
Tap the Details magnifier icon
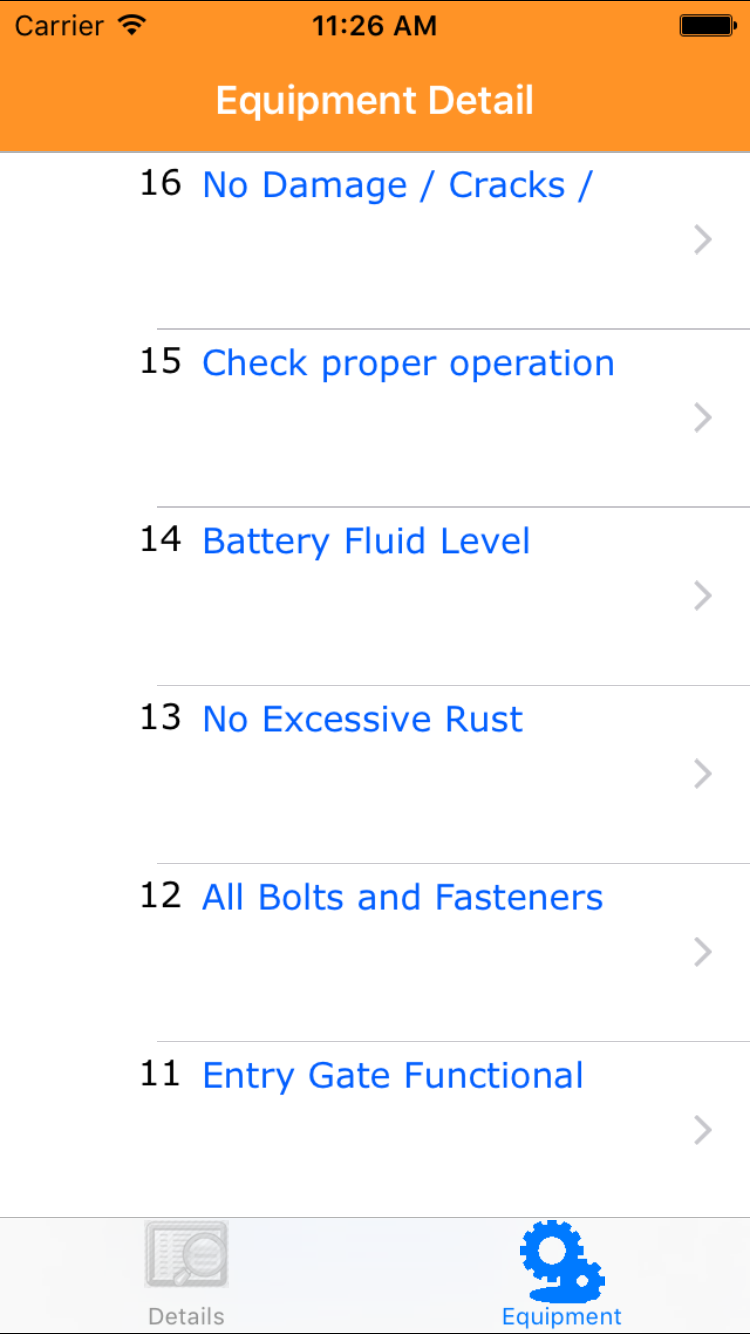click(x=187, y=1254)
